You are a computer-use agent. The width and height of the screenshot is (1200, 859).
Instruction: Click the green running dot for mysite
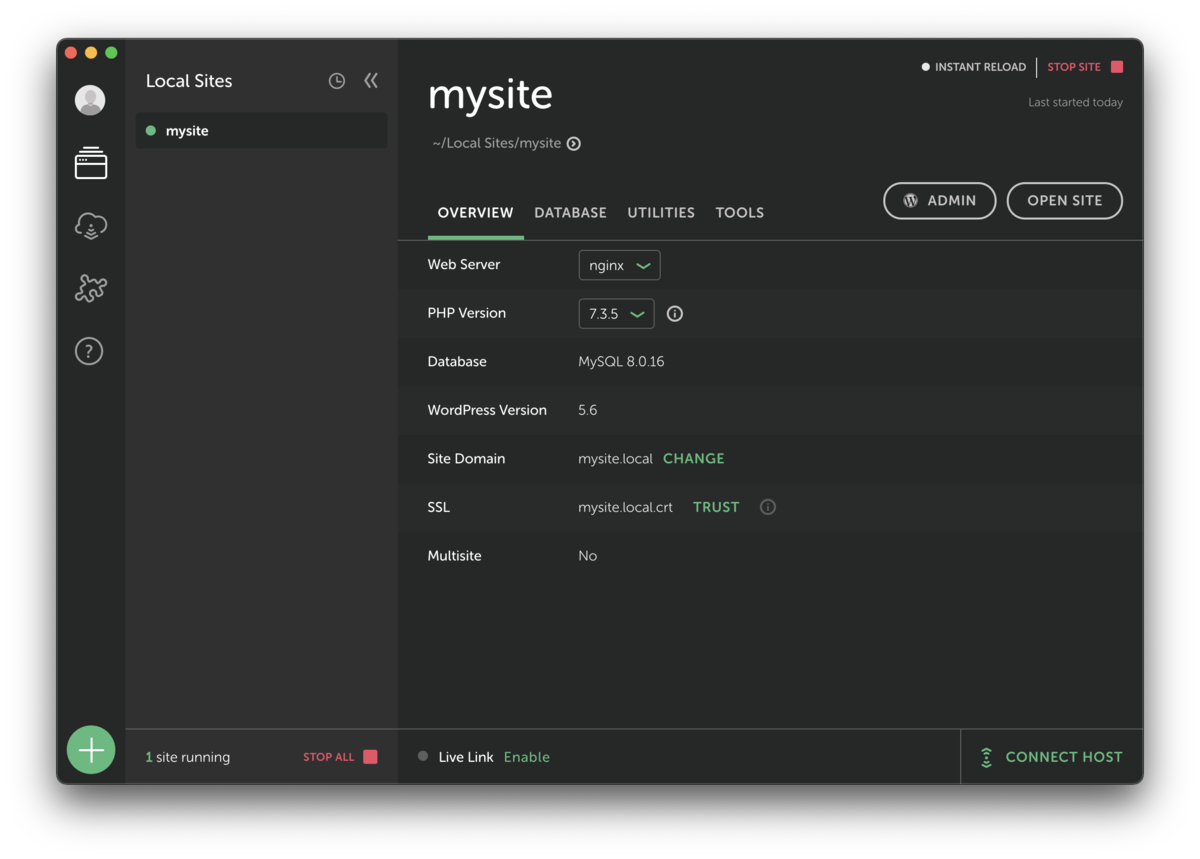pos(151,131)
